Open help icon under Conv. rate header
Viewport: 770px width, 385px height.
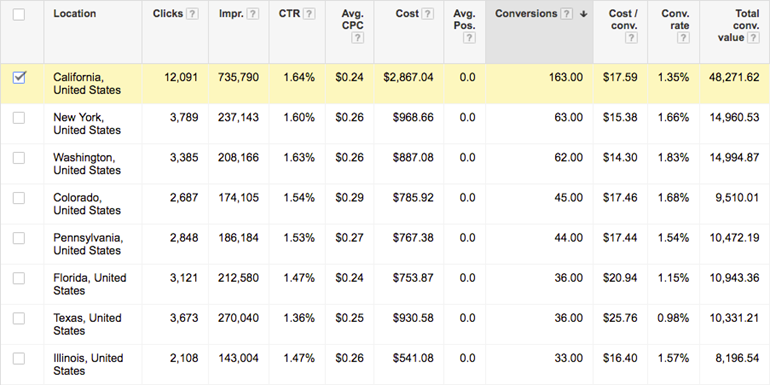683,38
